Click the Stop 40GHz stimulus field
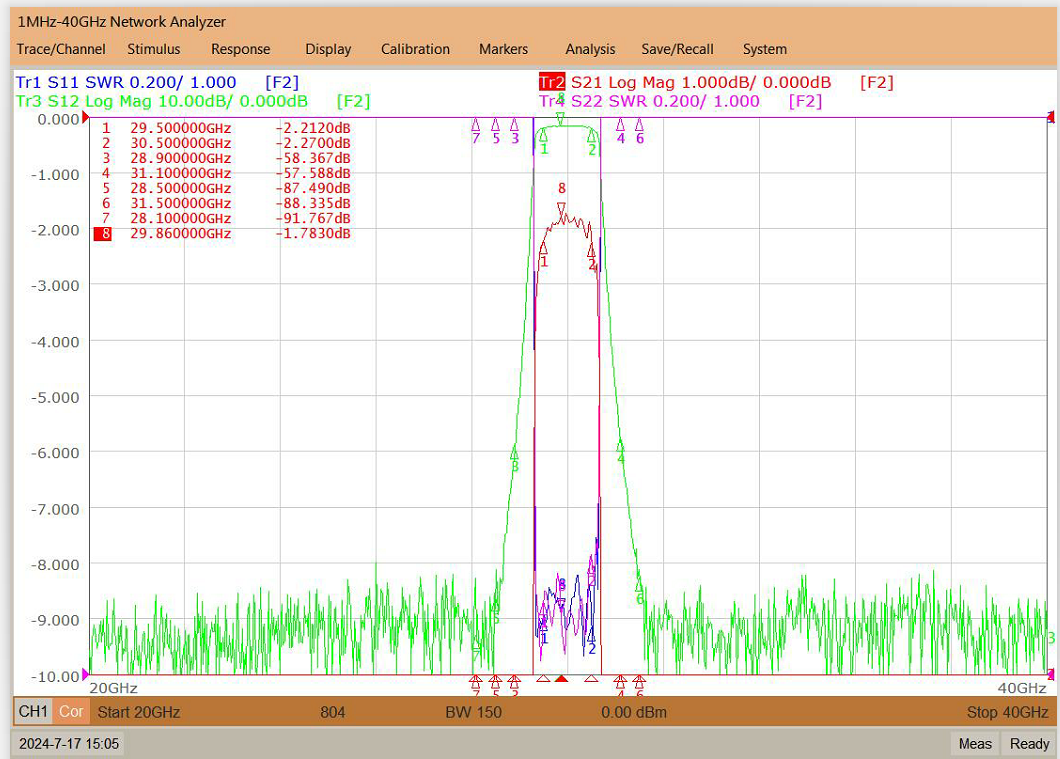This screenshot has width=1060, height=759. point(1007,712)
